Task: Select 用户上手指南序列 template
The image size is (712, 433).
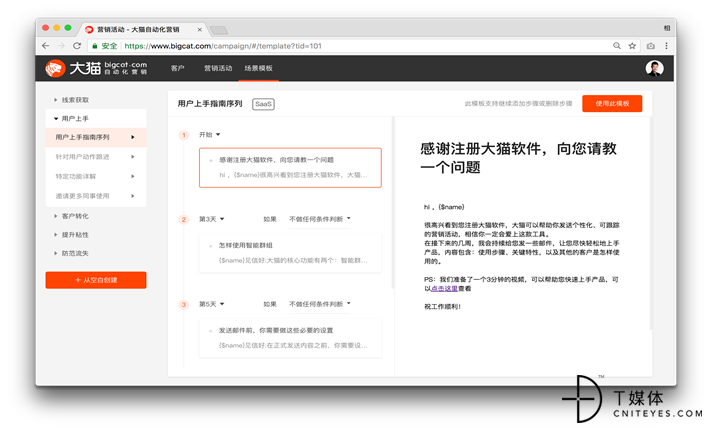Action: click(96, 137)
